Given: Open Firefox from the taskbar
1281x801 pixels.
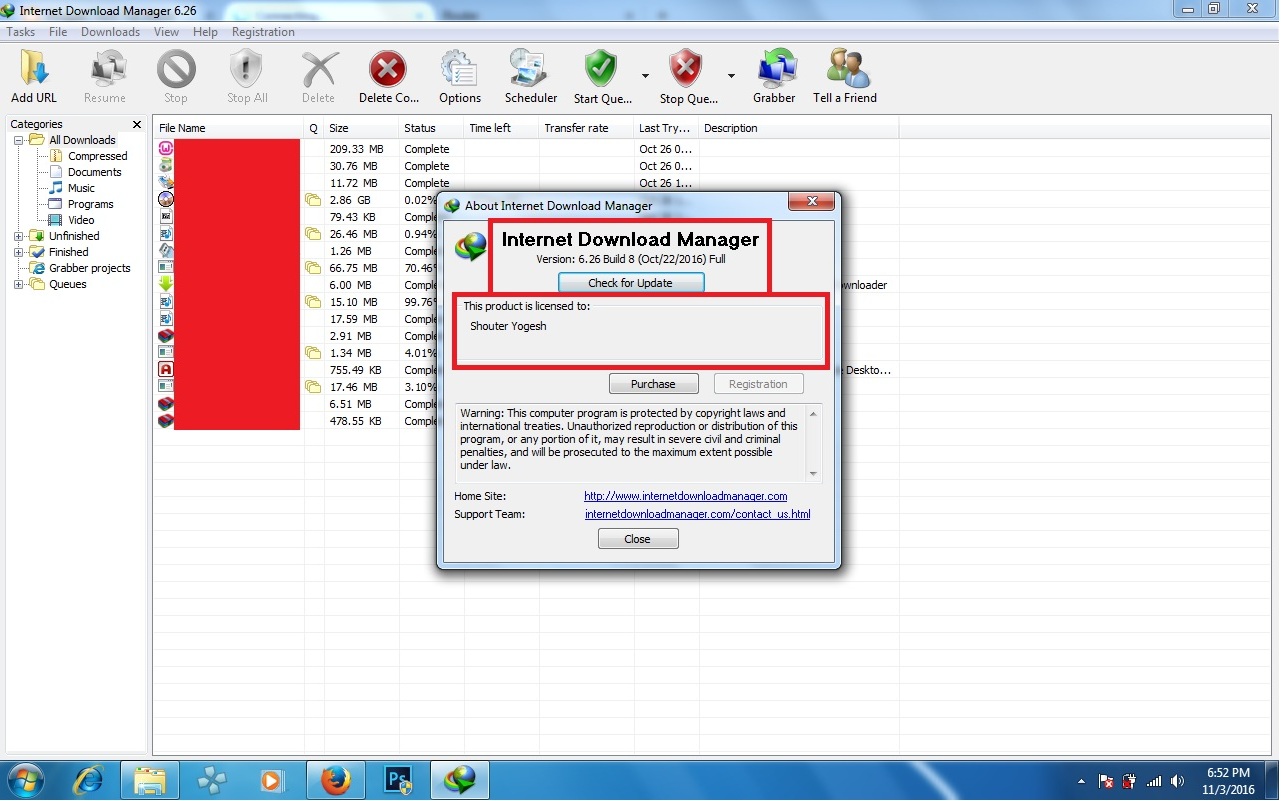Looking at the screenshot, I should coord(336,779).
